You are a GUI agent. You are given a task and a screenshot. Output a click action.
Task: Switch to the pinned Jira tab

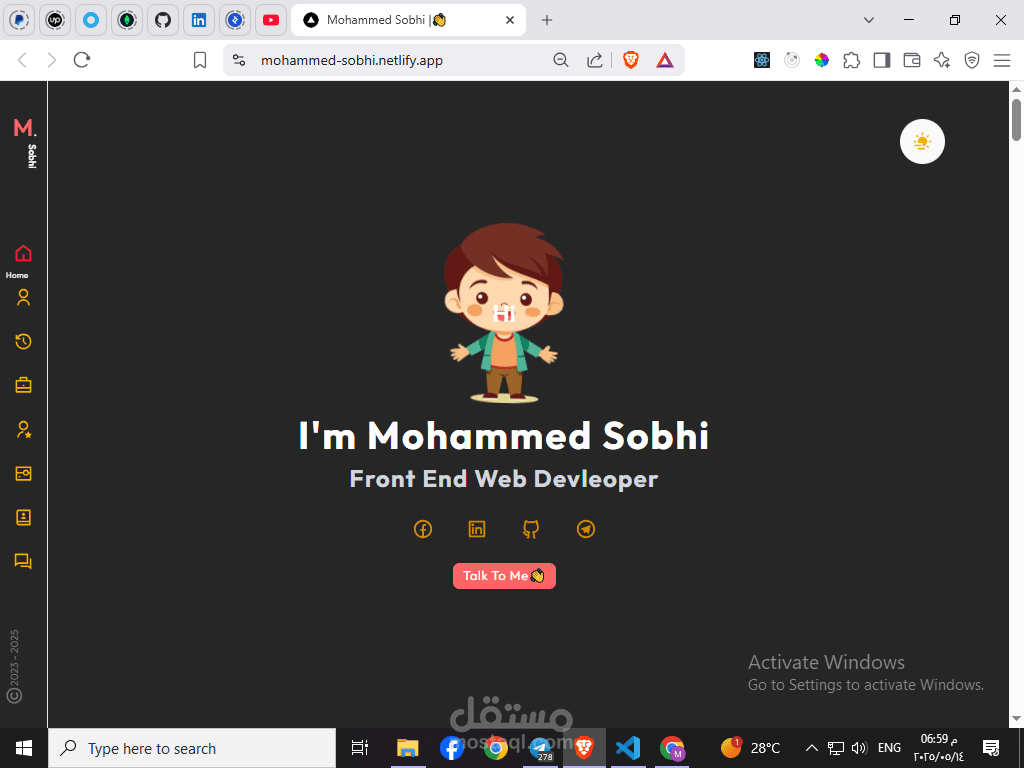point(235,20)
